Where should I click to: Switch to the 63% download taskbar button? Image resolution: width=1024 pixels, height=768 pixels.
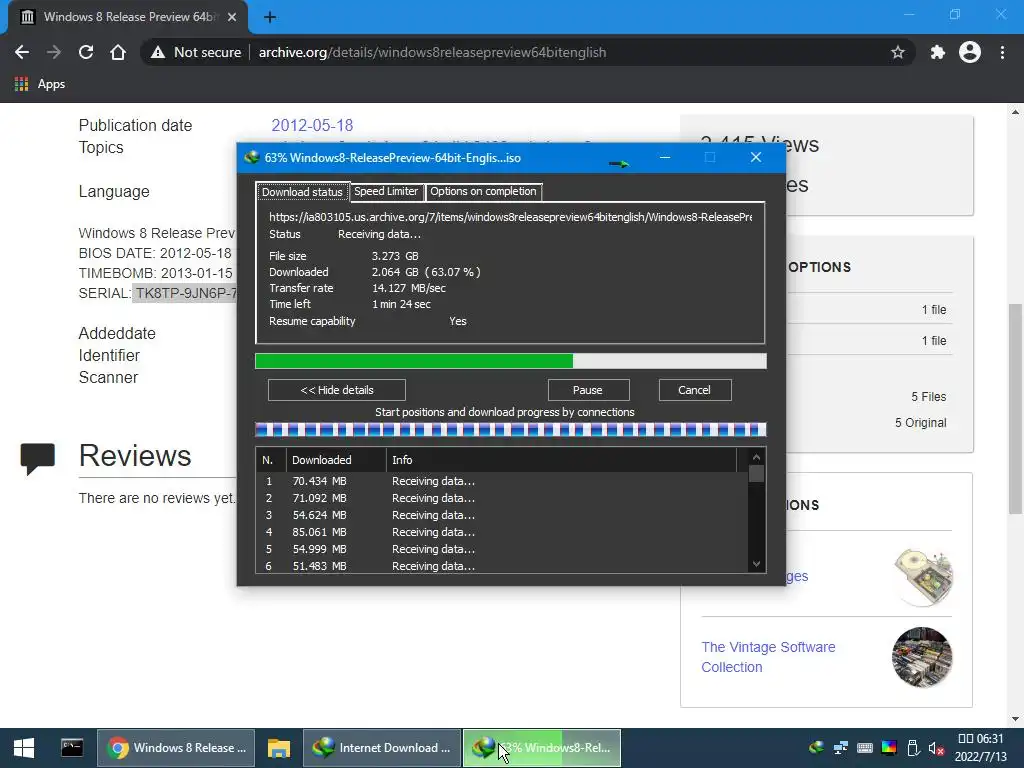tap(542, 748)
